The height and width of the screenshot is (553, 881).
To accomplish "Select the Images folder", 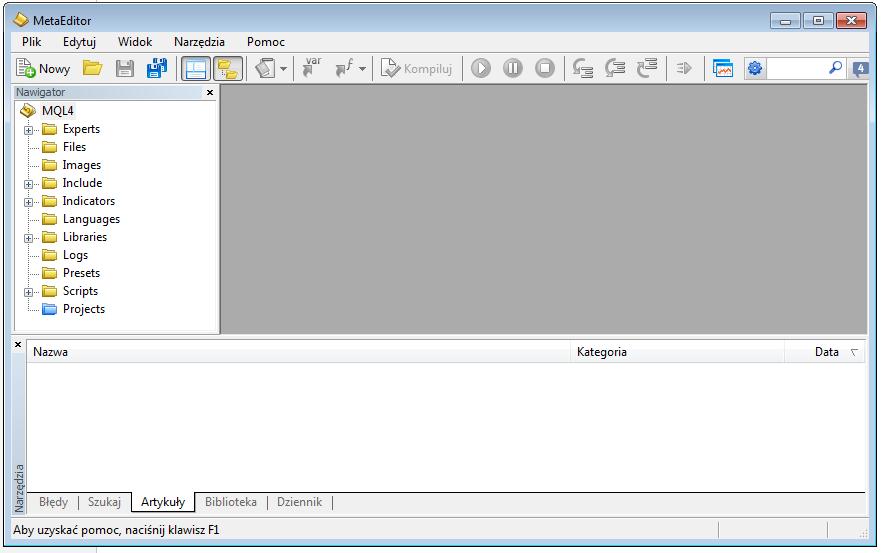I will point(81,165).
